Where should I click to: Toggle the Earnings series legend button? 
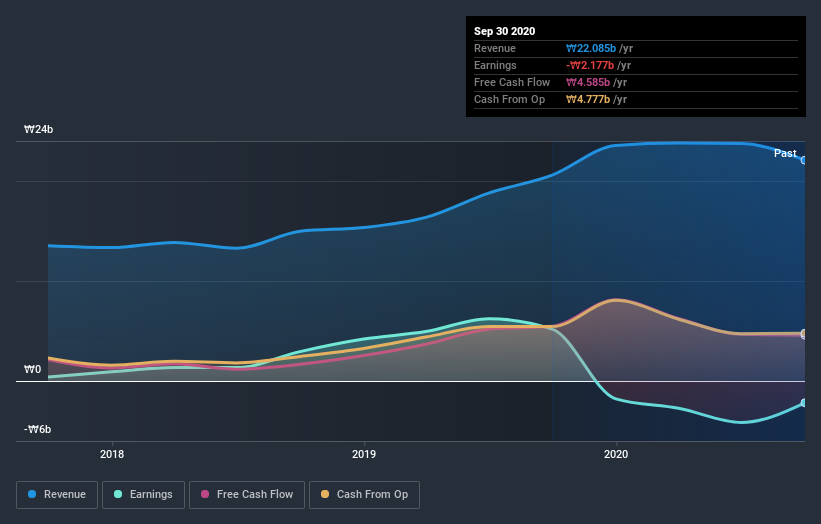[143, 495]
